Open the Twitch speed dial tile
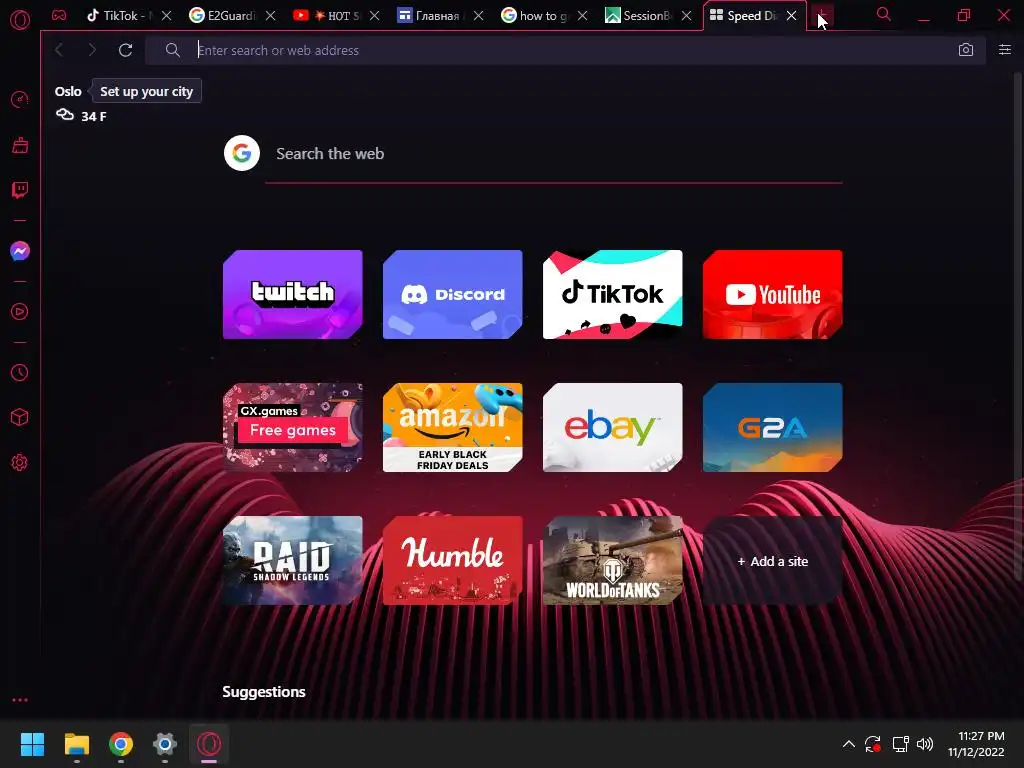Screen dimensions: 1024x768 (x=293, y=294)
